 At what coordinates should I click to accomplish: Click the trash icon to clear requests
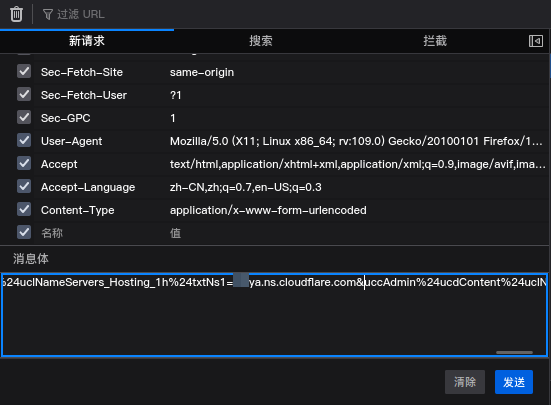pos(16,14)
